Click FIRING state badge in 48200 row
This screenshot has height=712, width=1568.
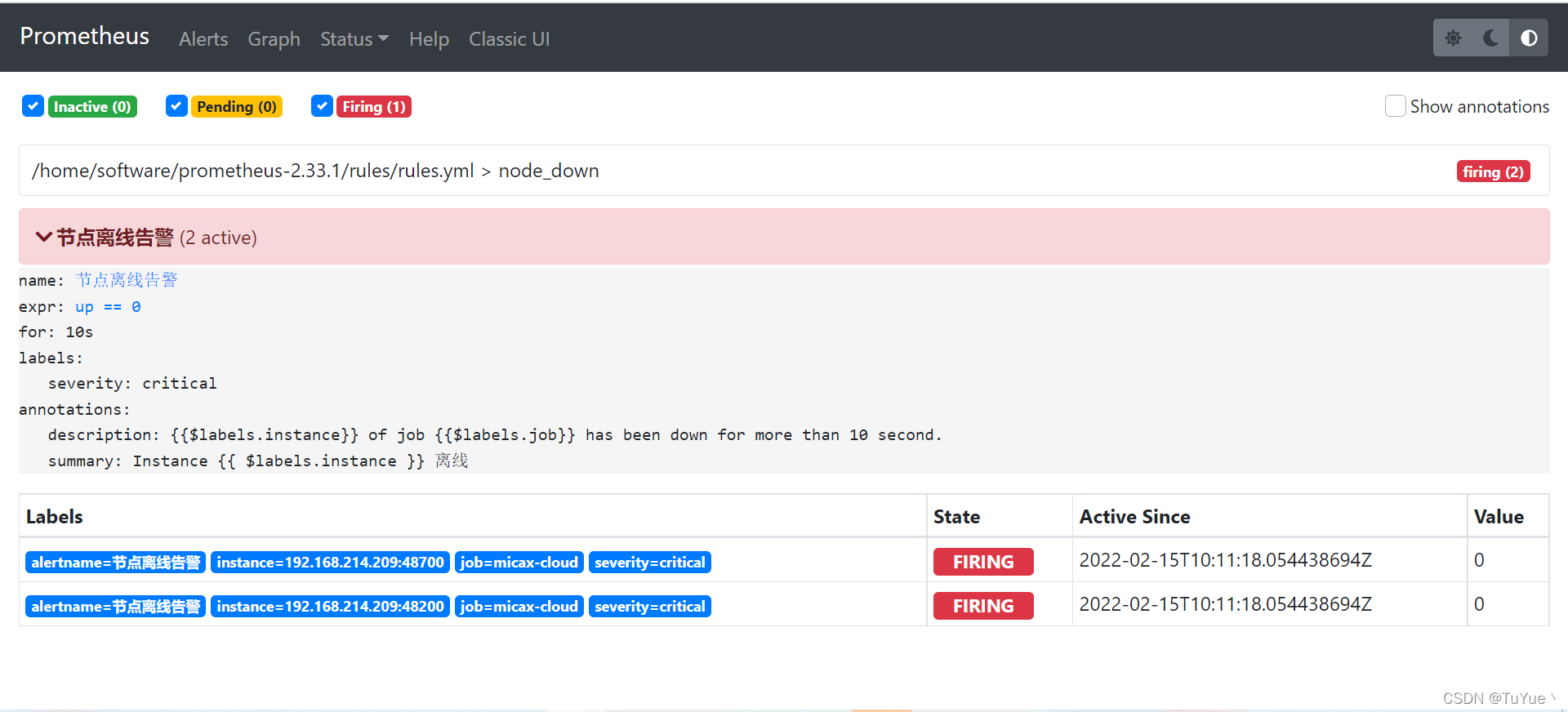[x=983, y=606]
